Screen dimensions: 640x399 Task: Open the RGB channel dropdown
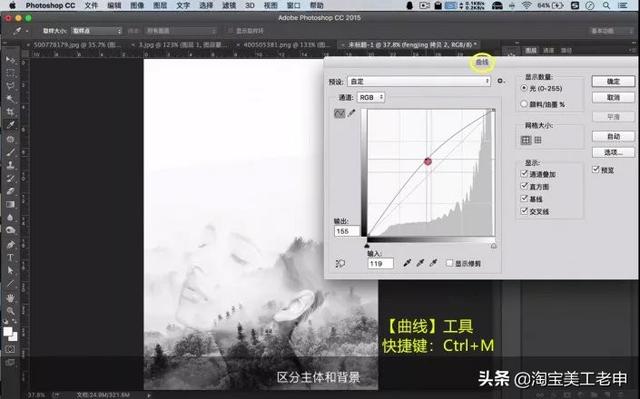(x=371, y=97)
